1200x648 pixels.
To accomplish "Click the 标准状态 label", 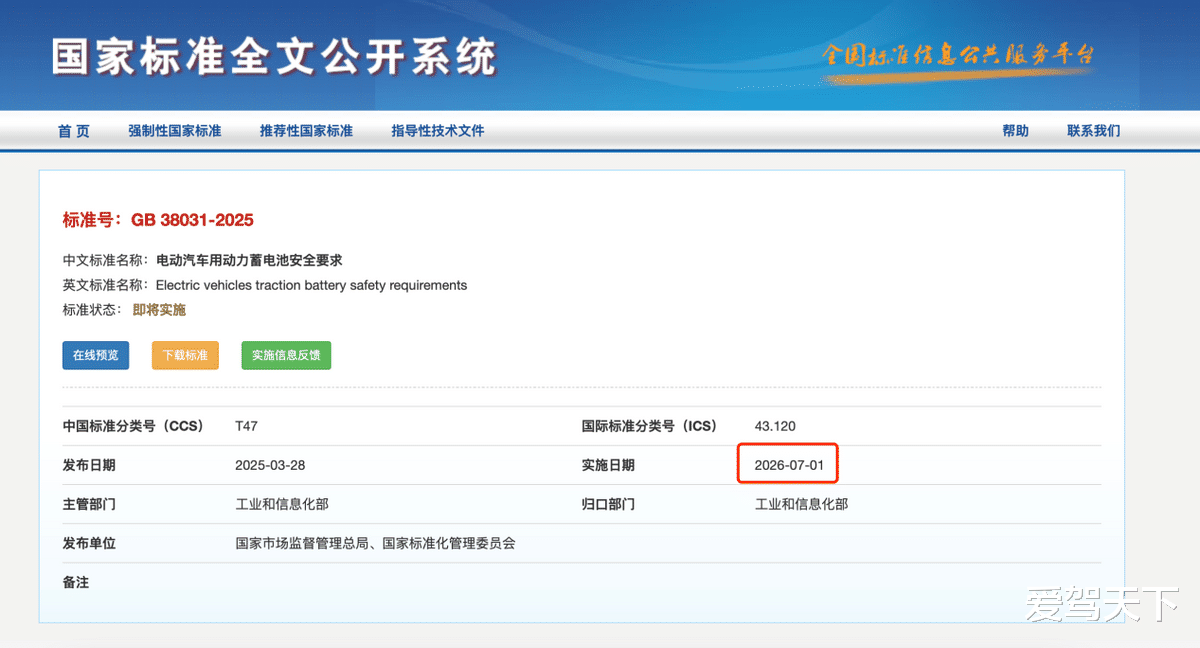I will pyautogui.click(x=89, y=310).
